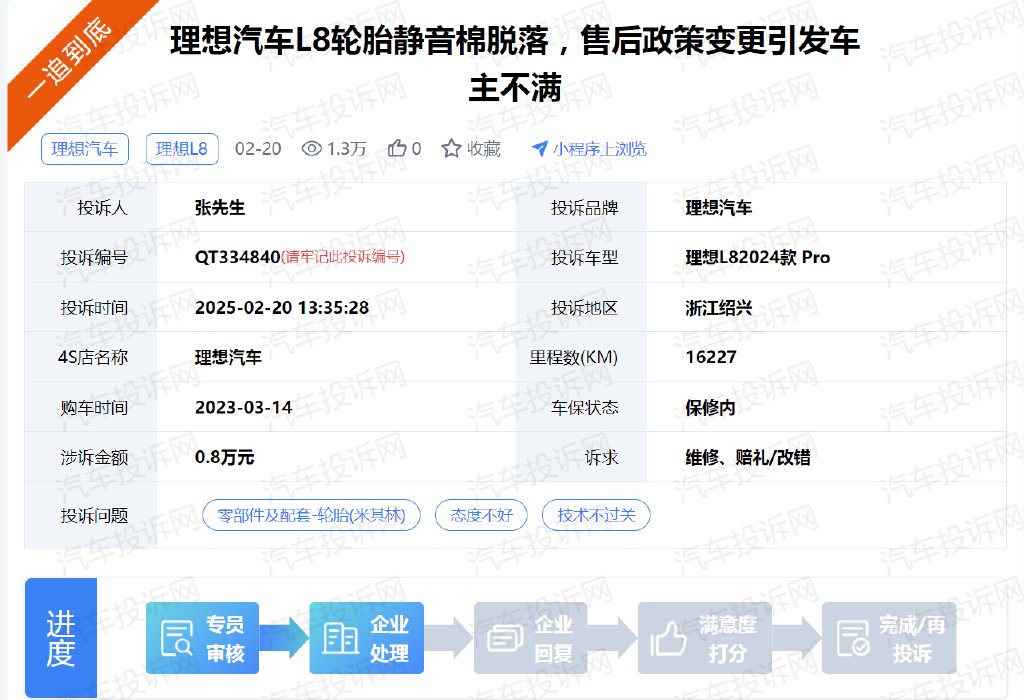Click the 专员审核 progress step icon
This screenshot has width=1024, height=700.
176,638
